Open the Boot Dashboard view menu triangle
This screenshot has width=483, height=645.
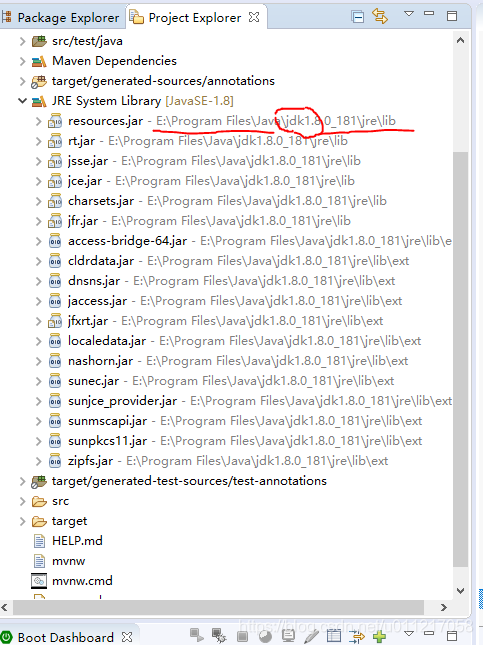tap(409, 633)
